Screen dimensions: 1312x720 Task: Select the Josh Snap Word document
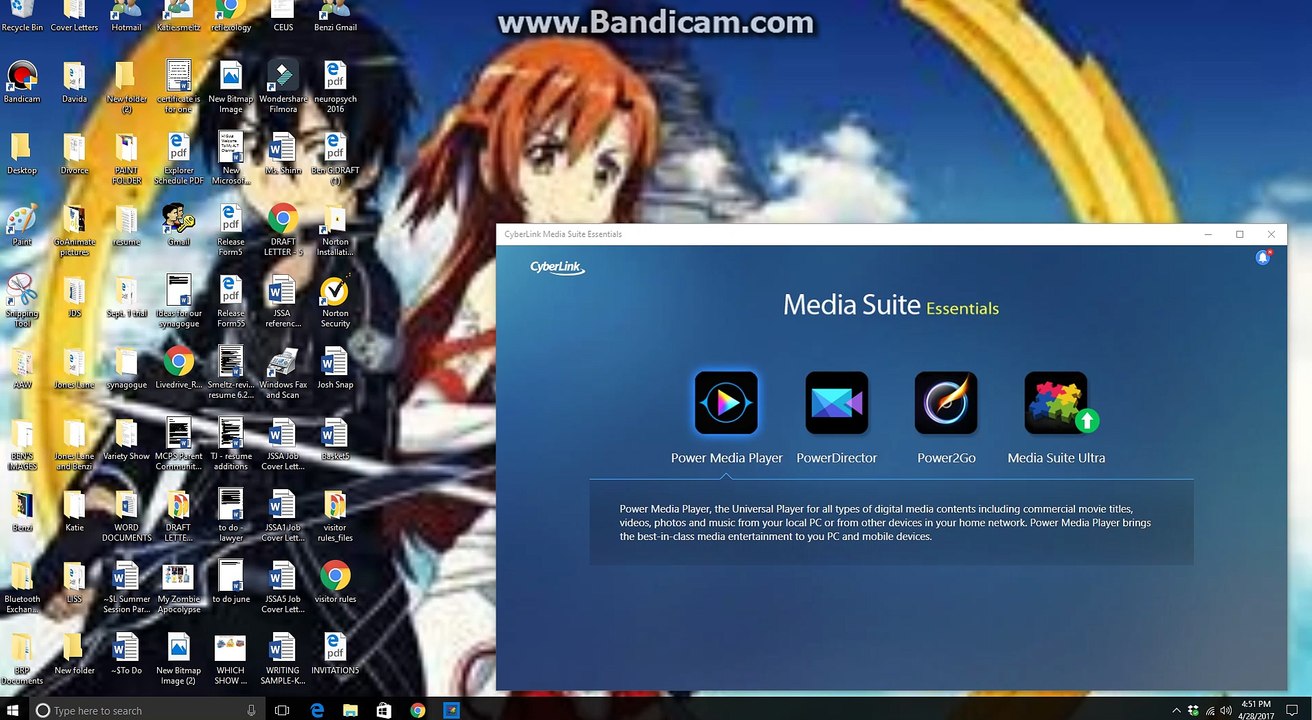335,368
